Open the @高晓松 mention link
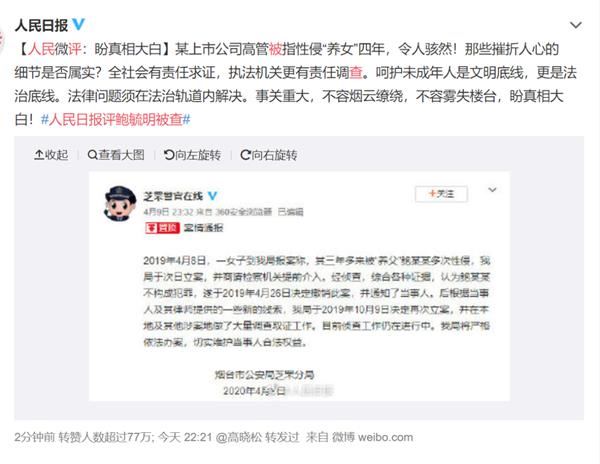This screenshot has width=600, height=464. point(239,437)
